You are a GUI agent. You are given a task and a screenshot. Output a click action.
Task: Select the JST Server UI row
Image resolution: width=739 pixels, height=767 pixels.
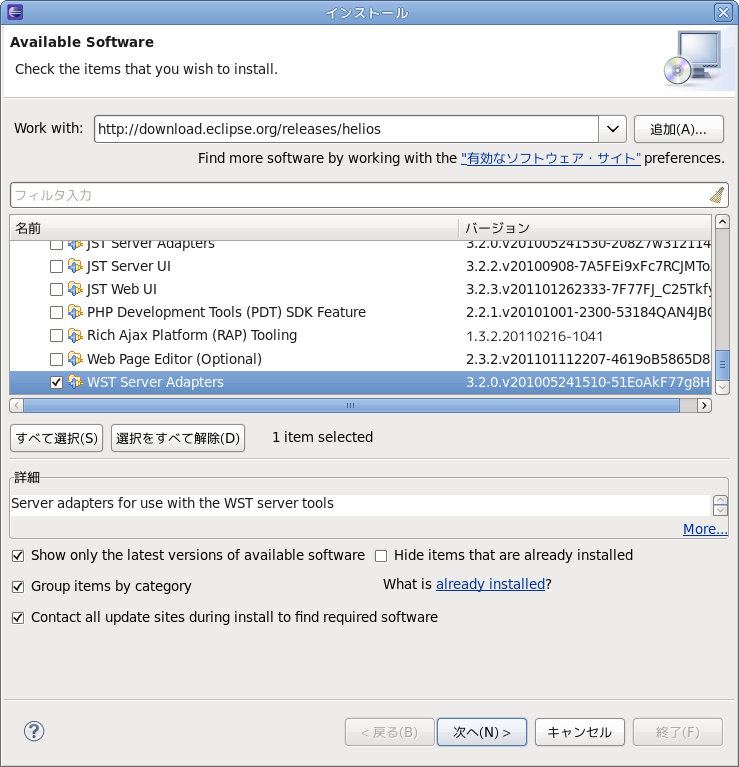[x=360, y=266]
